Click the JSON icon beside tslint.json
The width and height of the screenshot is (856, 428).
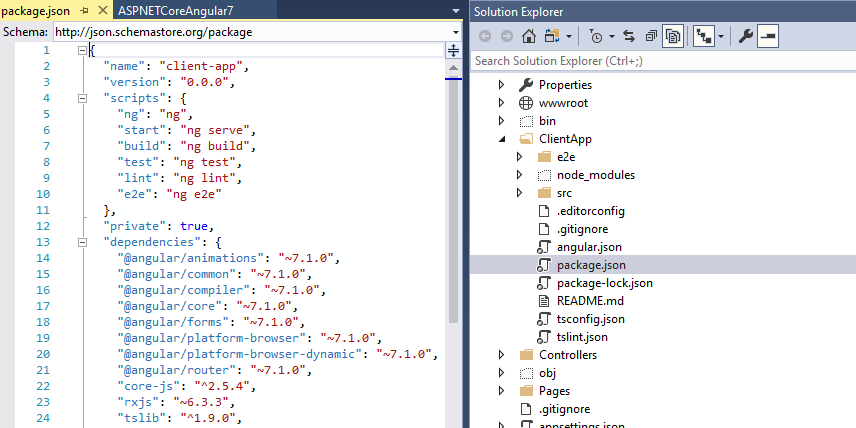click(x=543, y=337)
